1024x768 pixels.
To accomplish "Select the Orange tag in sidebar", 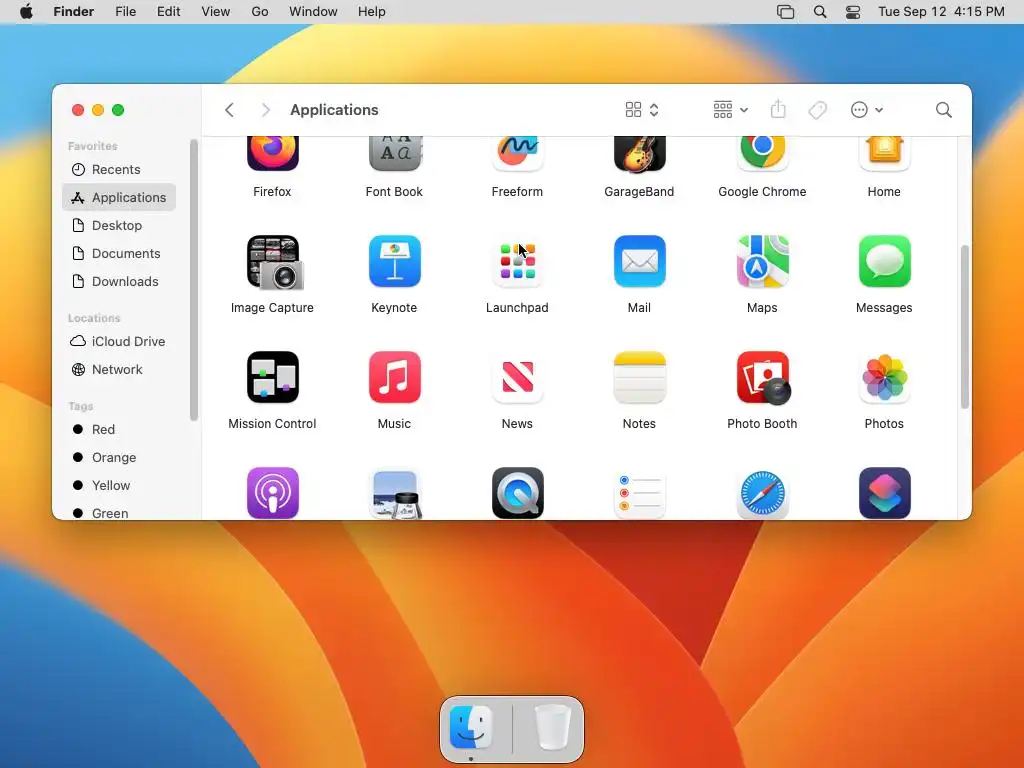I will pyautogui.click(x=119, y=458).
